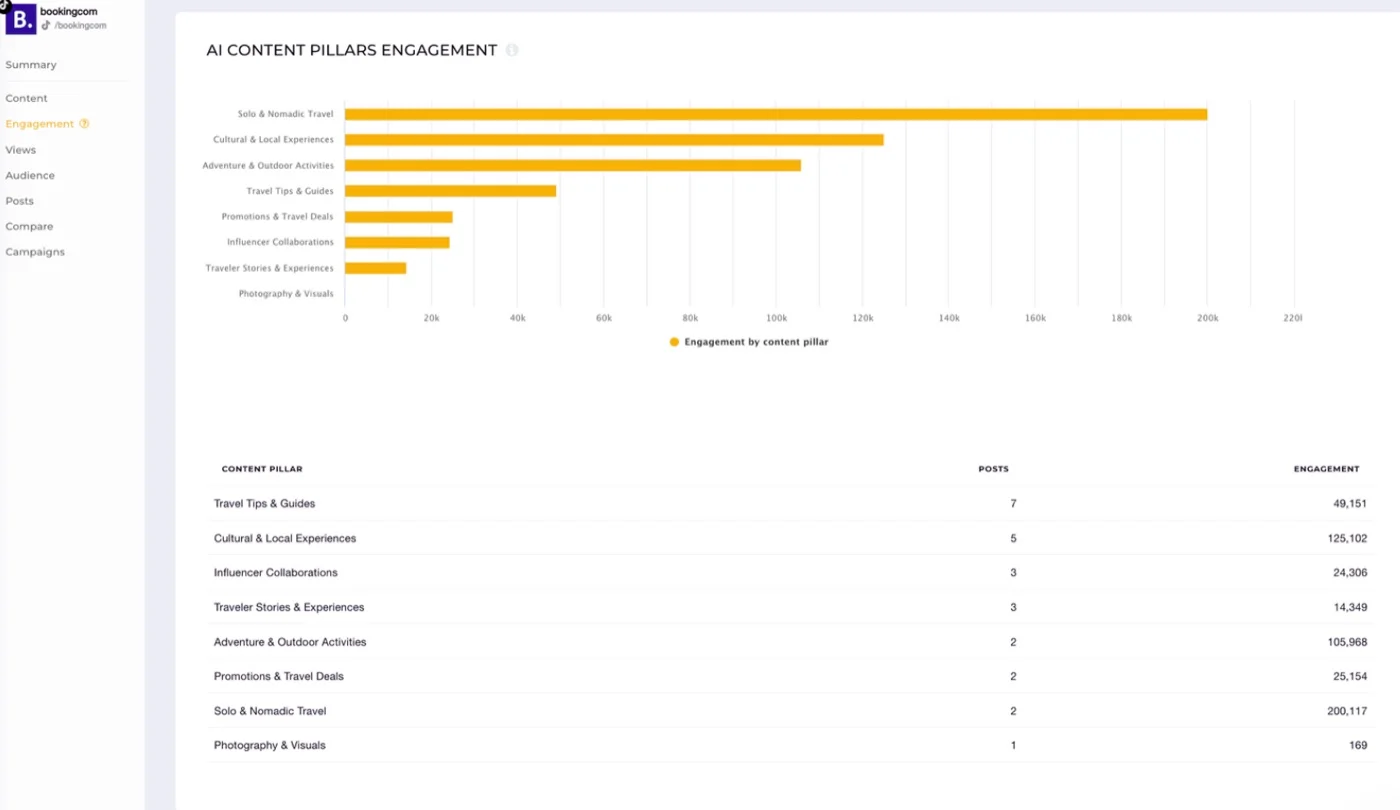
Task: Click the Photography & Visuals chart label
Action: (x=286, y=294)
